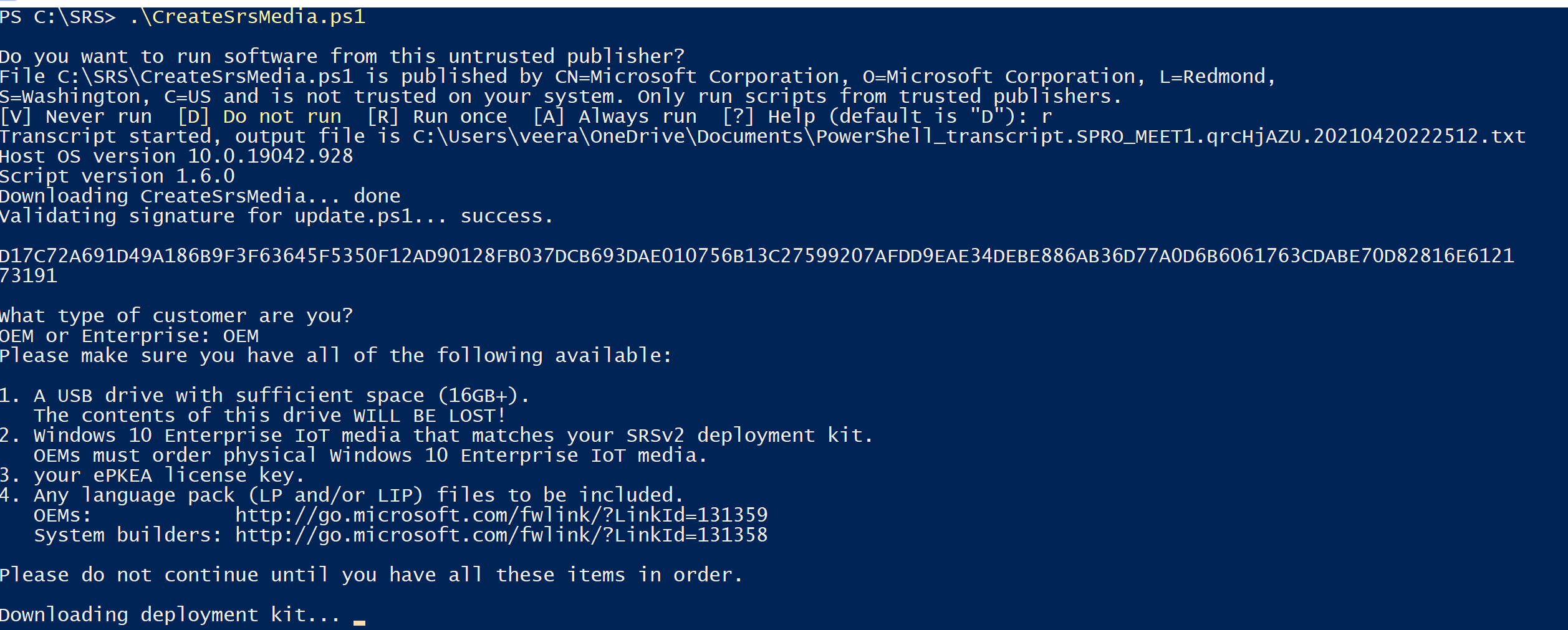The width and height of the screenshot is (1568, 630).
Task: Click the 'Script version 1.6.0' line
Action: 117,176
